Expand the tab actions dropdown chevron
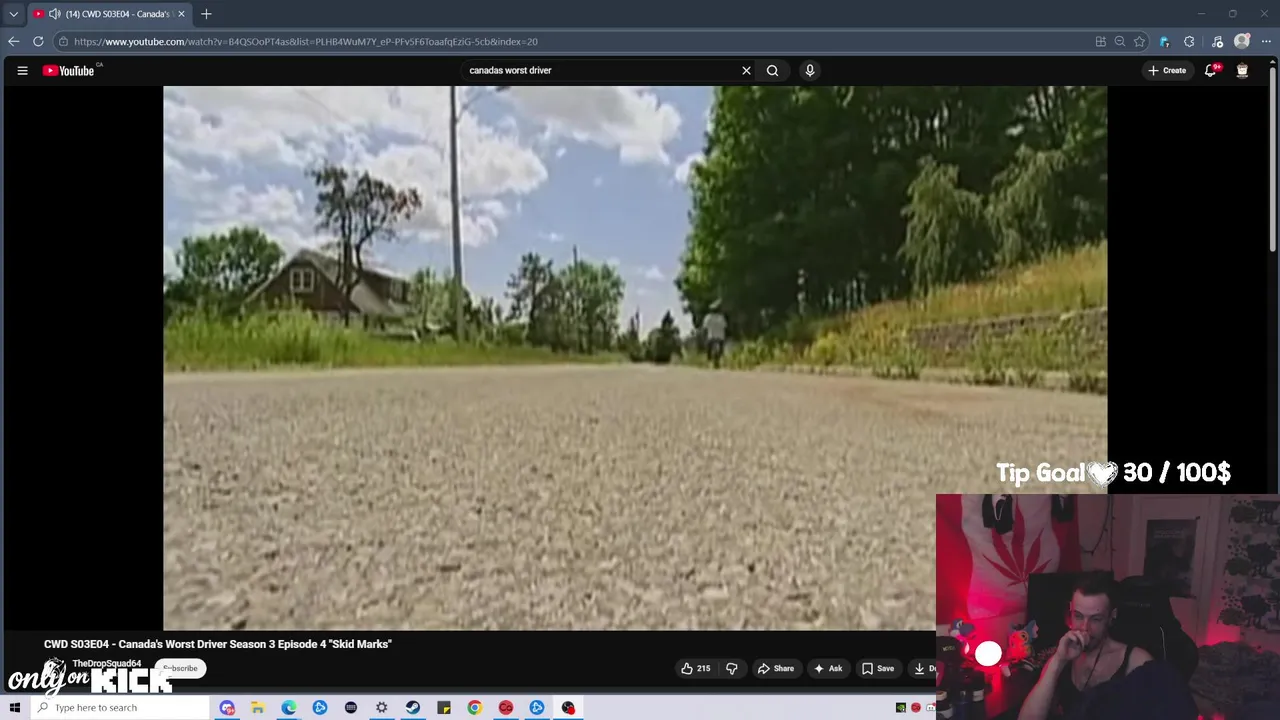 tap(13, 14)
